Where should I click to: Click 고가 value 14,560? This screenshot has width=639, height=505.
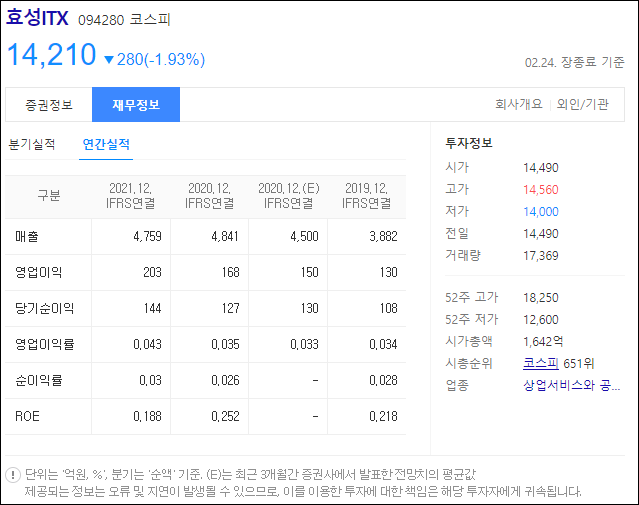coord(541,190)
